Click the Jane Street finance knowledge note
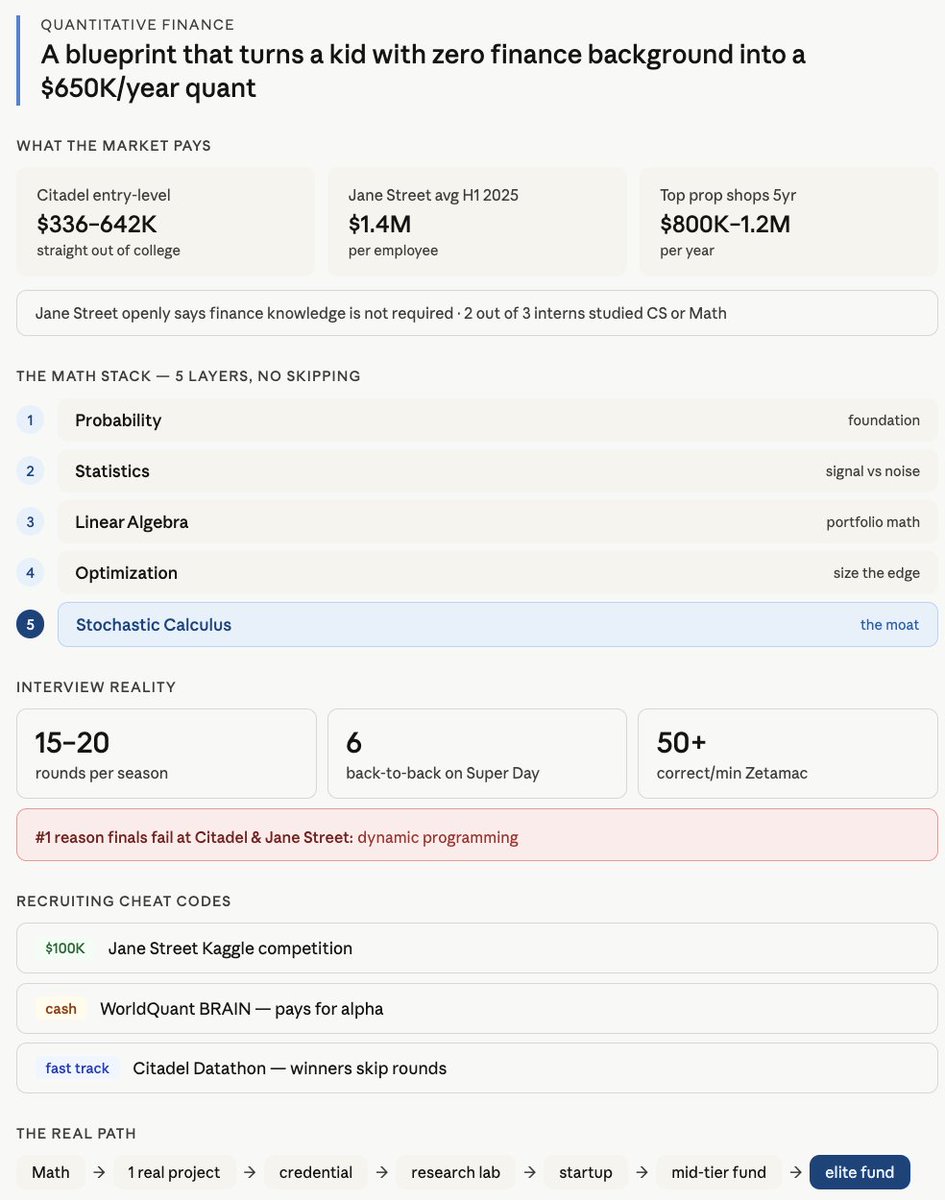 tap(477, 313)
